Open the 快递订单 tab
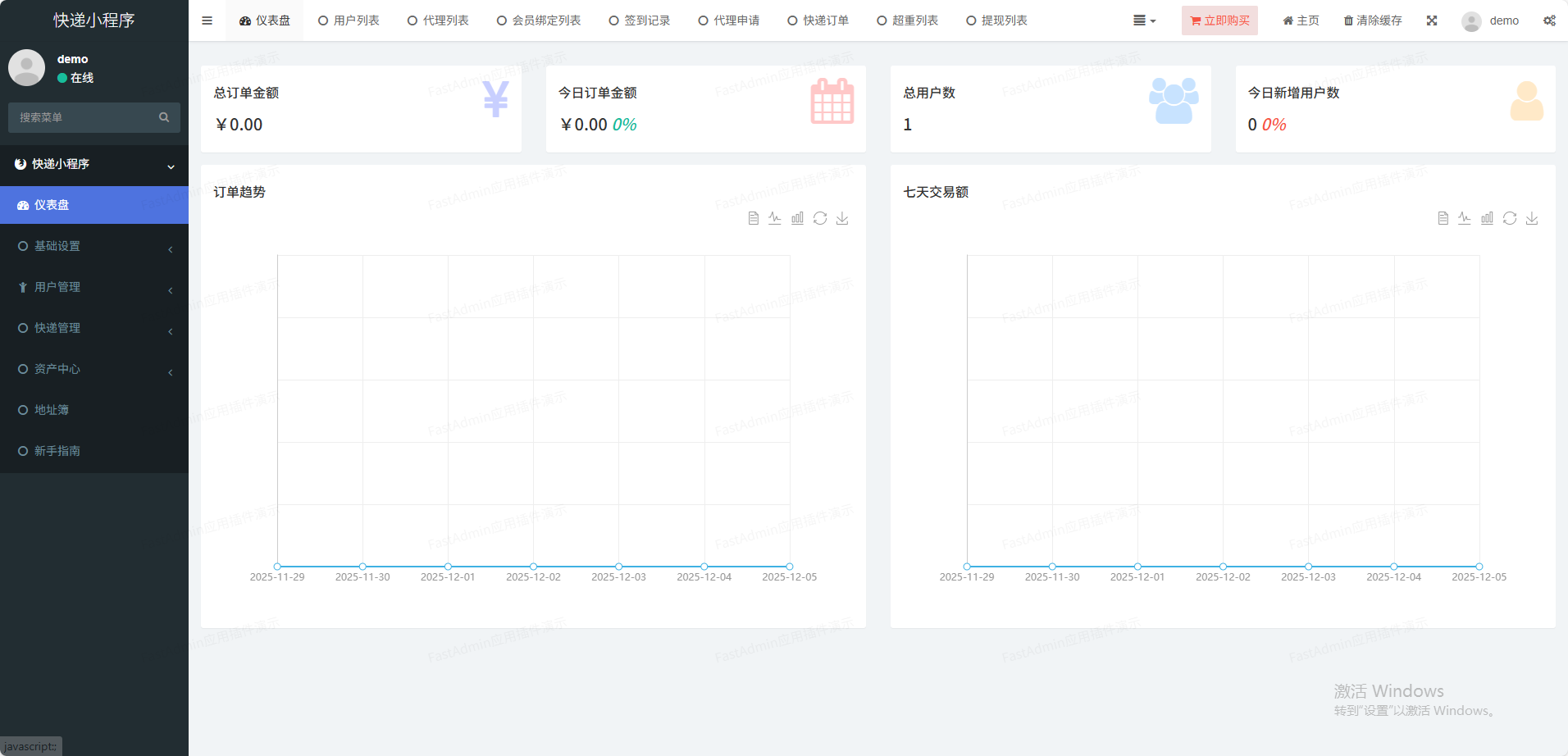 pos(818,20)
